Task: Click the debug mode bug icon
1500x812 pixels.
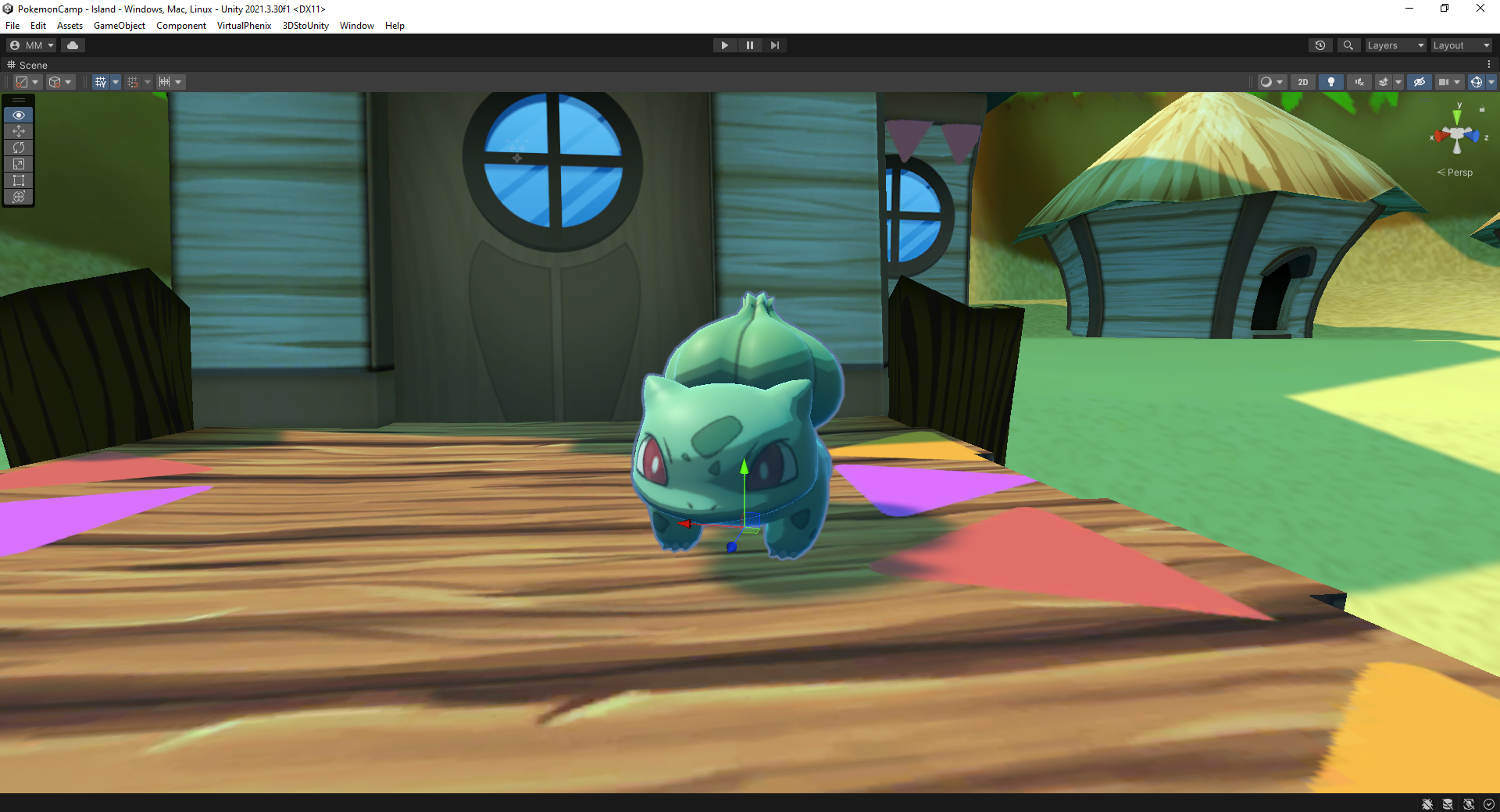Action: click(x=1427, y=804)
